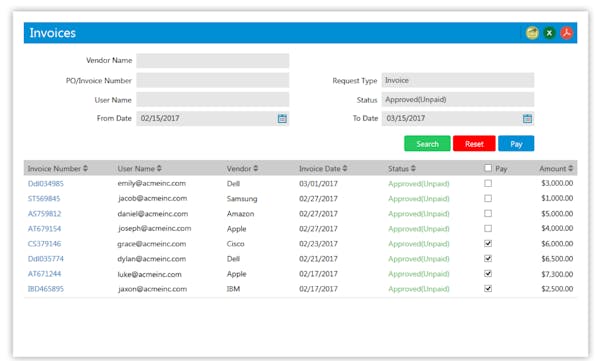Click the yellow print icon in header
The height and width of the screenshot is (361, 600).
pos(532,33)
